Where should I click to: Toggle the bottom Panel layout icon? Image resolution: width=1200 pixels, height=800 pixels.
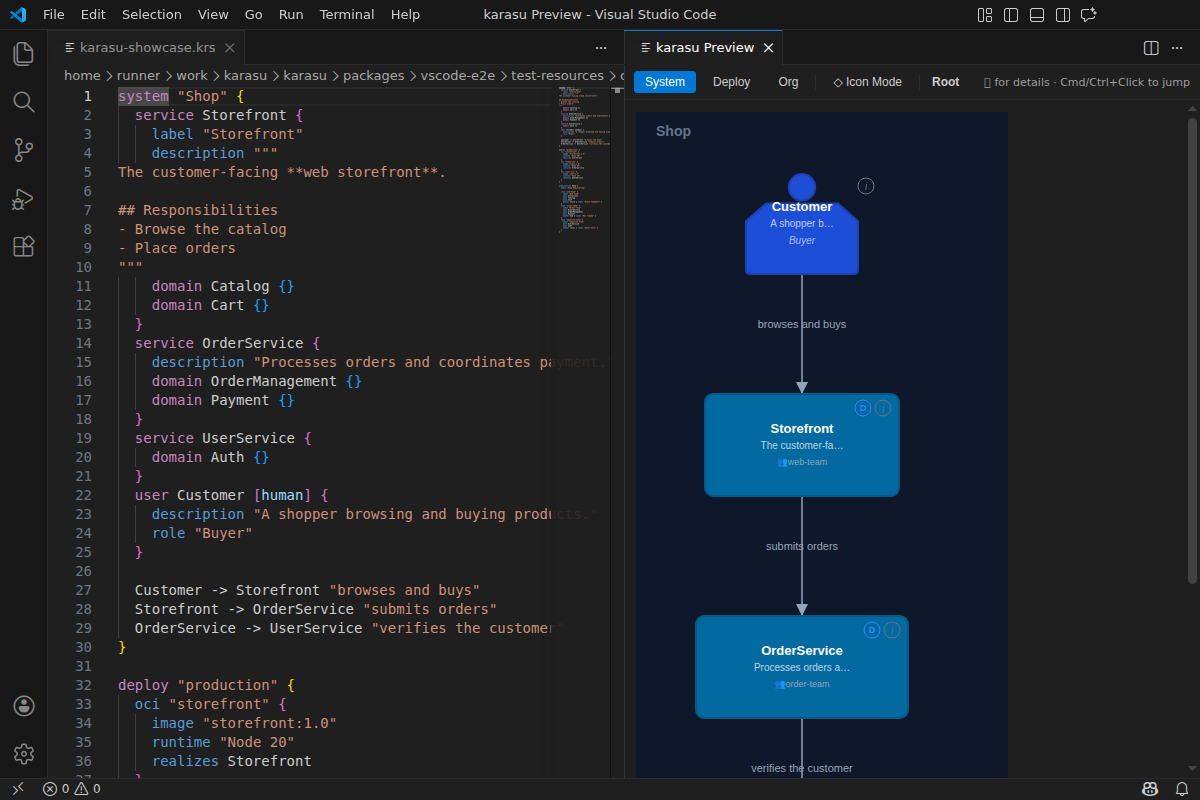[1037, 15]
